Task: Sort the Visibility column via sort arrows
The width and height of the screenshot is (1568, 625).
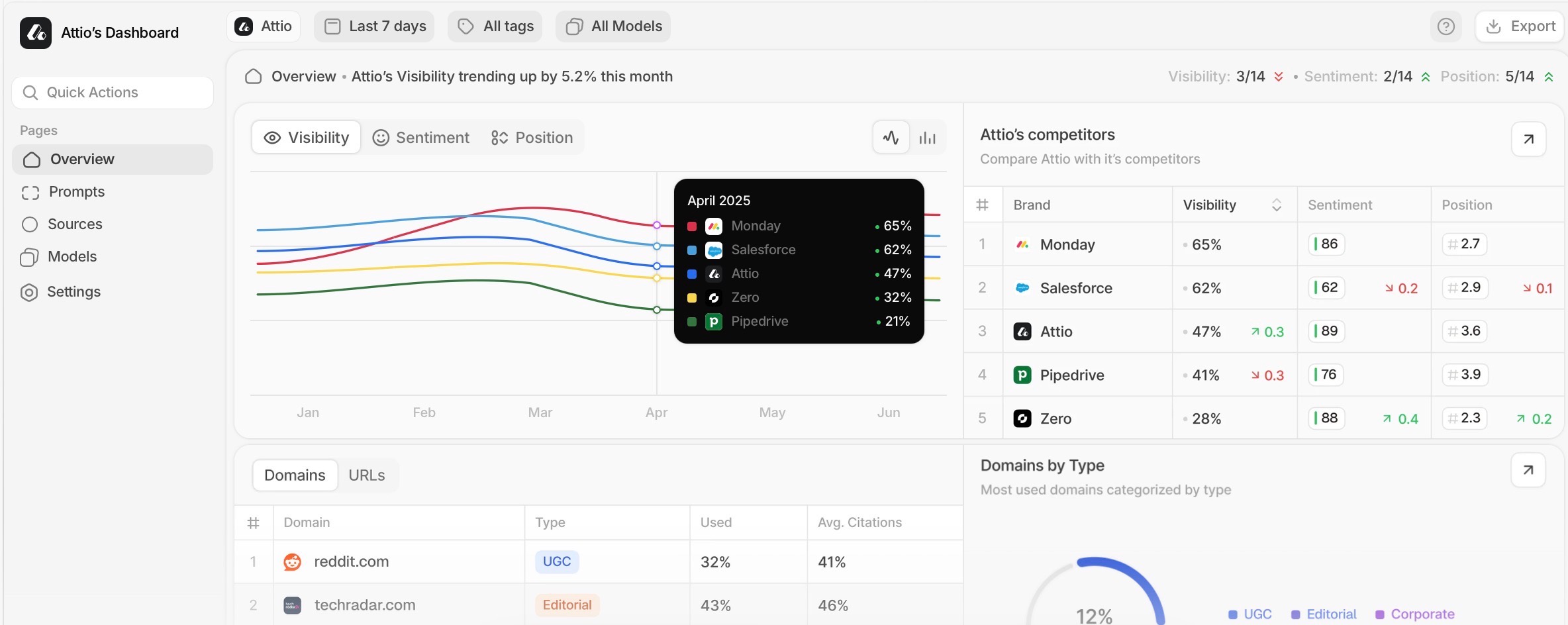Action: [x=1277, y=205]
